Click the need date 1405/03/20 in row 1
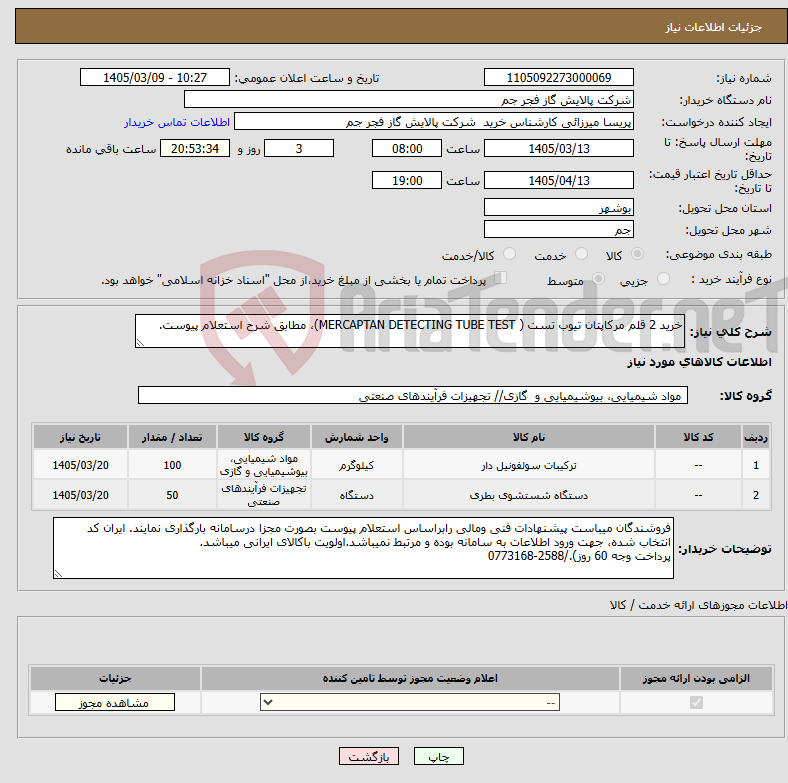Viewport: 788px width, 783px height. click(80, 465)
